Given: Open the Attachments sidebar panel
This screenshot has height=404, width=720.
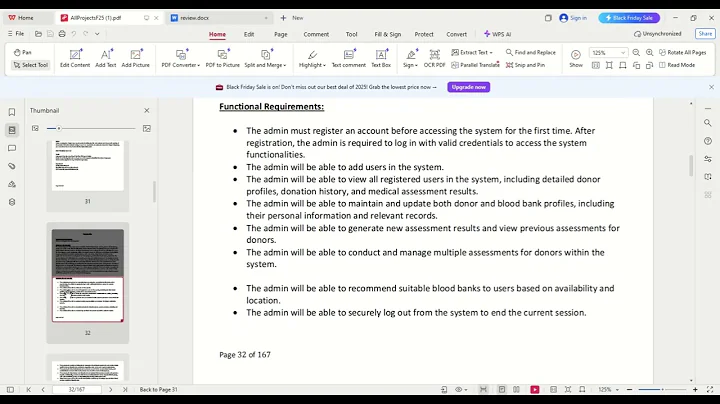Looking at the screenshot, I should pos(12,166).
